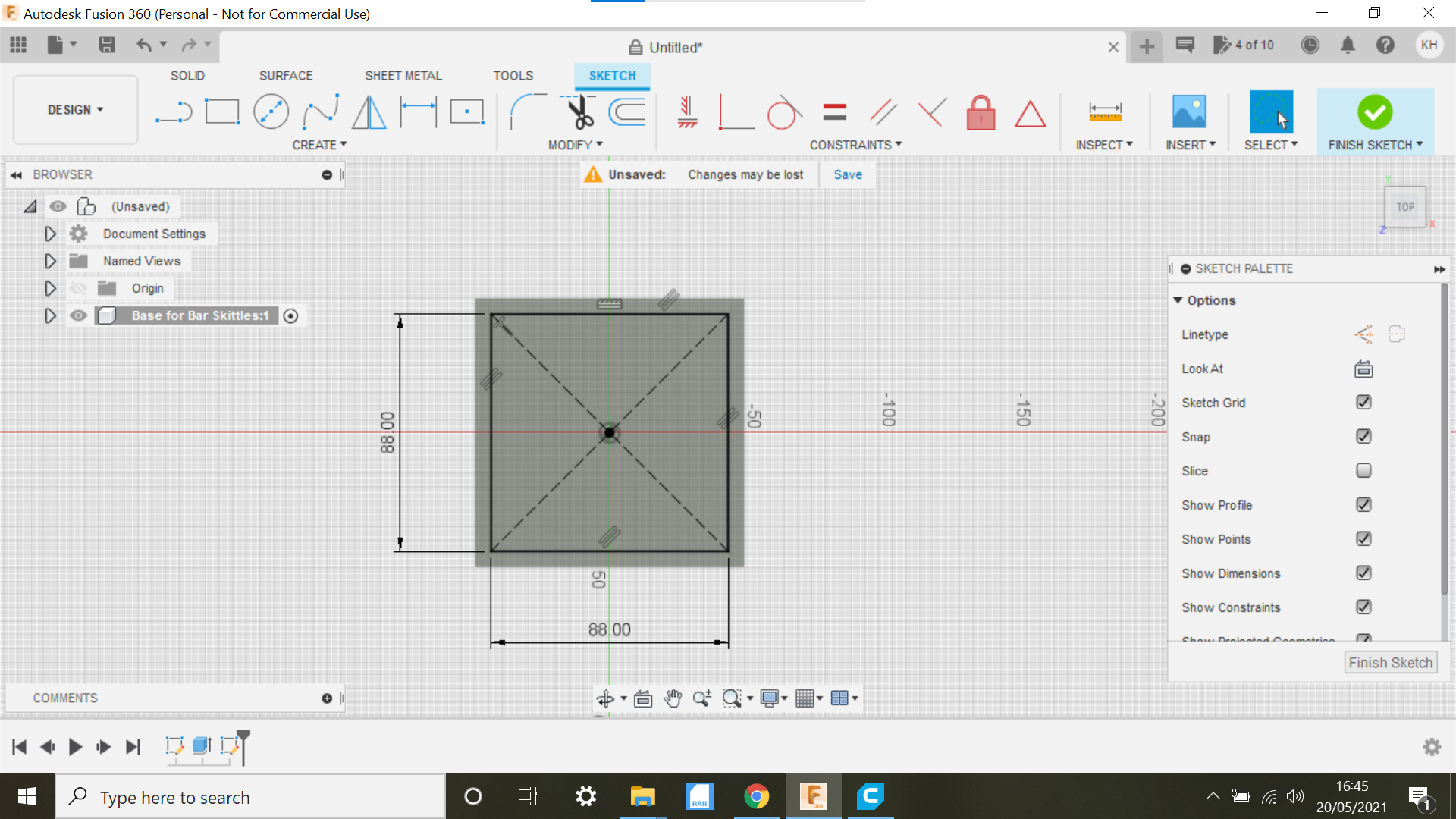Viewport: 1456px width, 819px height.
Task: Open the SOLID tab menu
Action: click(x=187, y=75)
